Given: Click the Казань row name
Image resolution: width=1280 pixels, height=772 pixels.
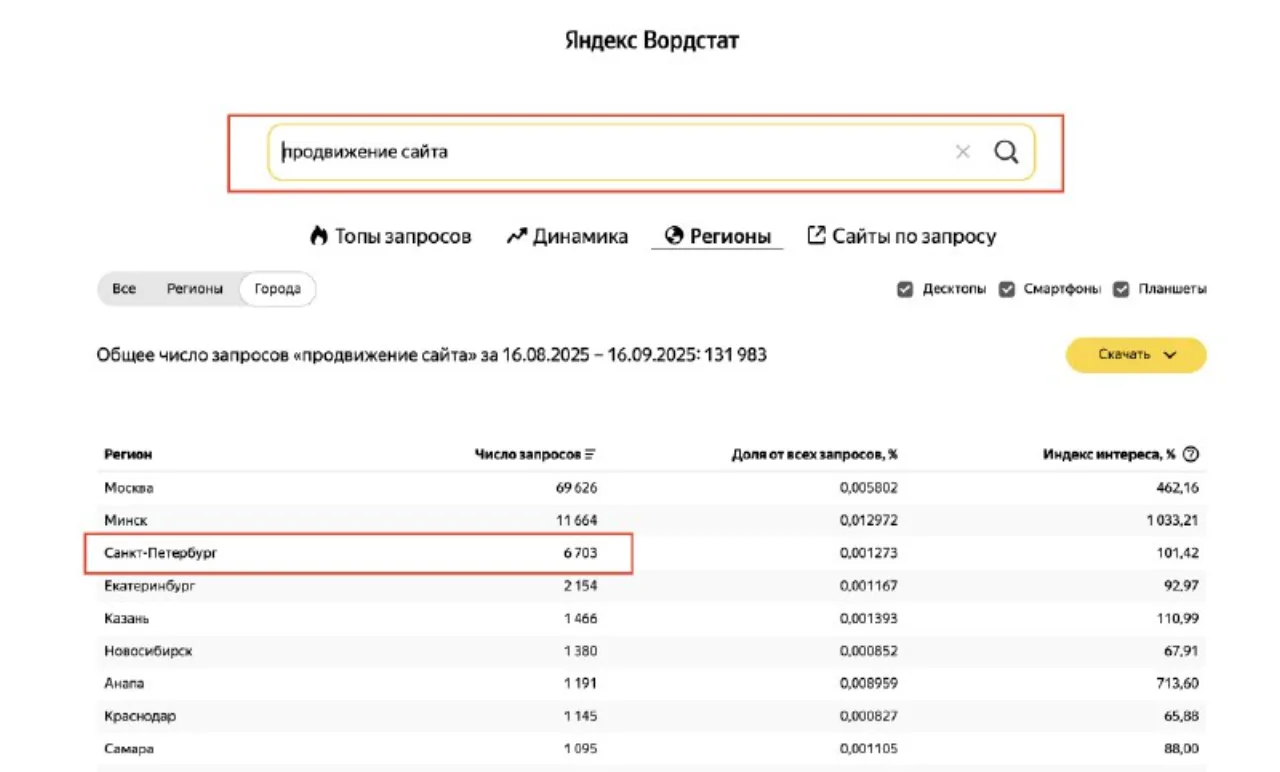Looking at the screenshot, I should [x=126, y=619].
